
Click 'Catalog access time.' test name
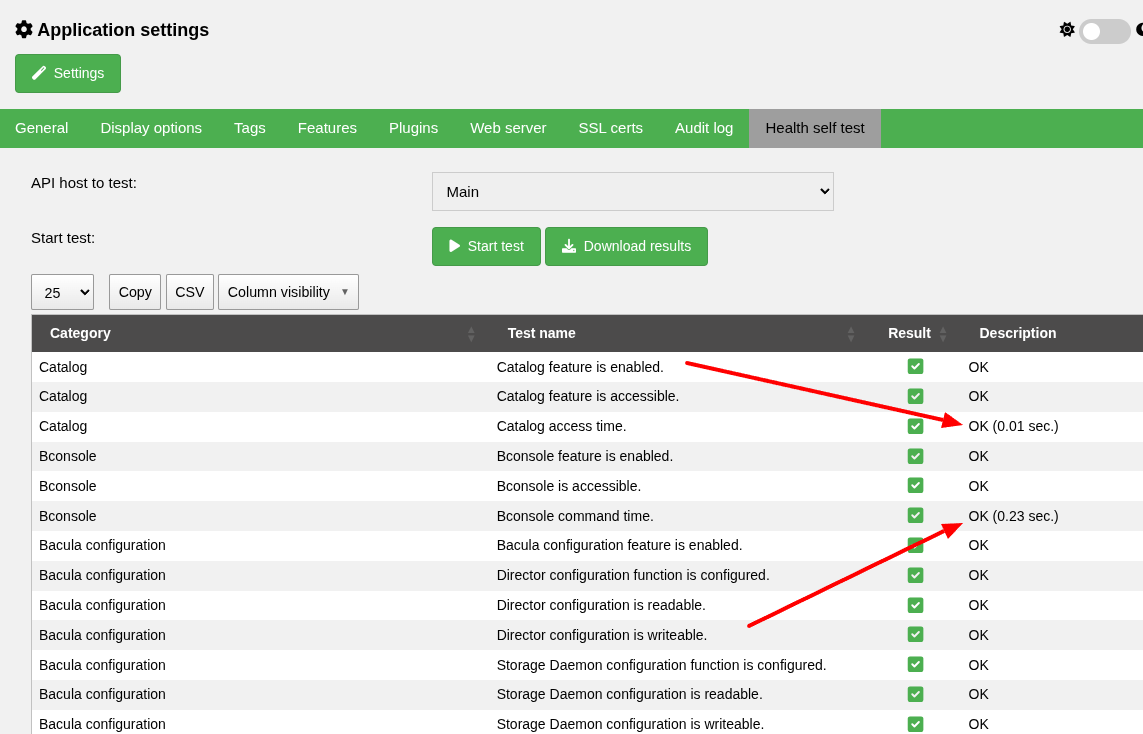pyautogui.click(x=561, y=426)
